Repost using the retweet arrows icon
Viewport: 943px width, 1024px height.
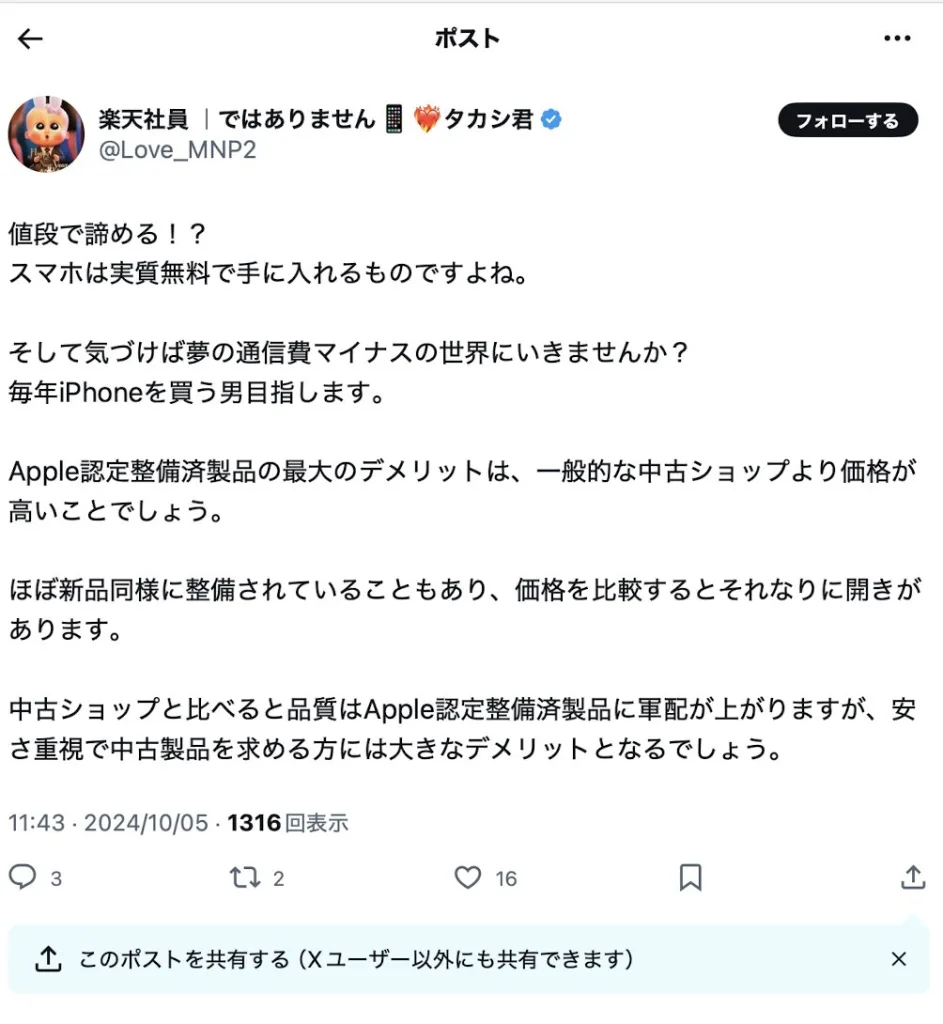click(x=245, y=877)
